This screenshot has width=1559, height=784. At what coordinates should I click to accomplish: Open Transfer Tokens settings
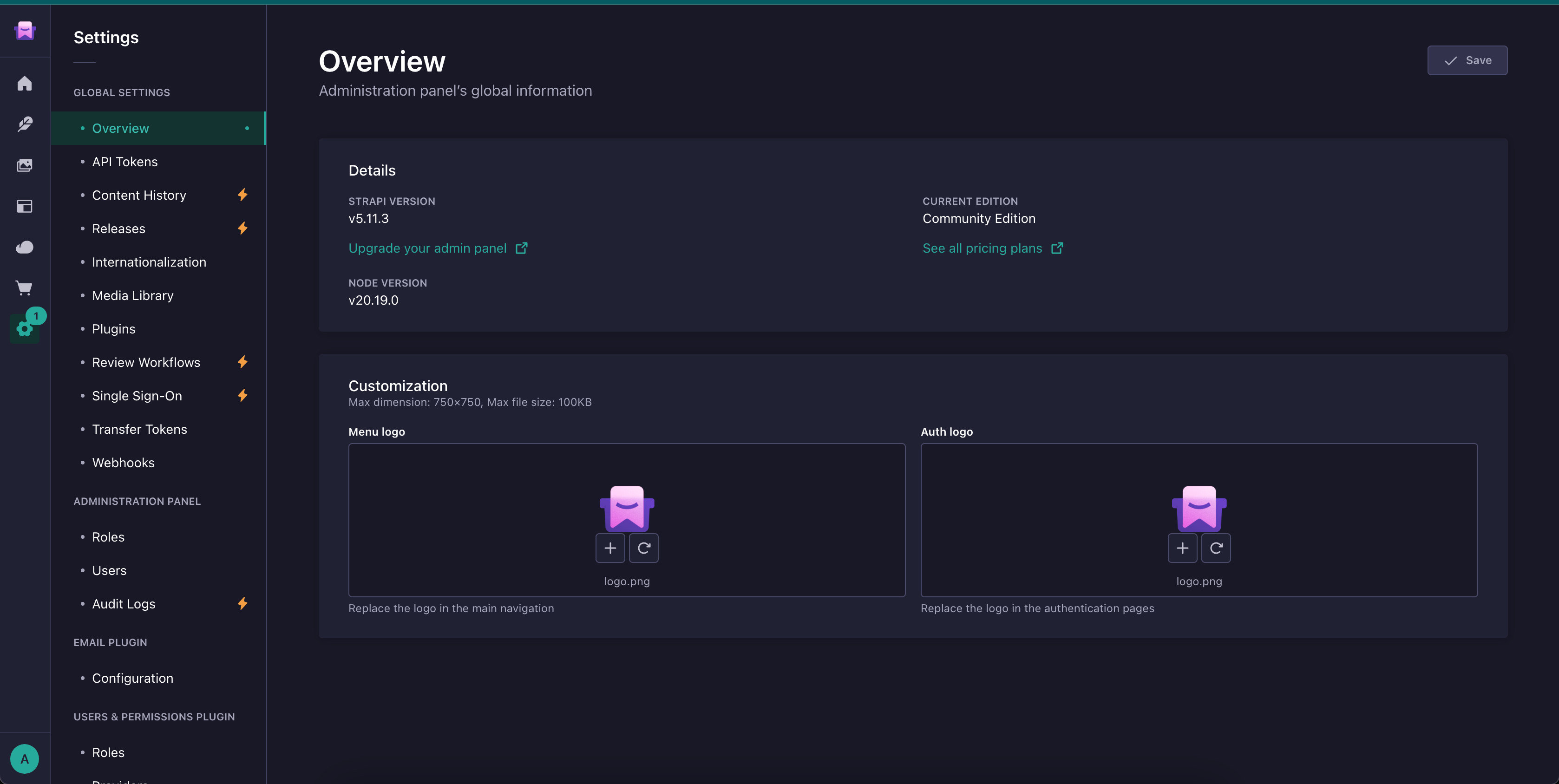pos(158,429)
